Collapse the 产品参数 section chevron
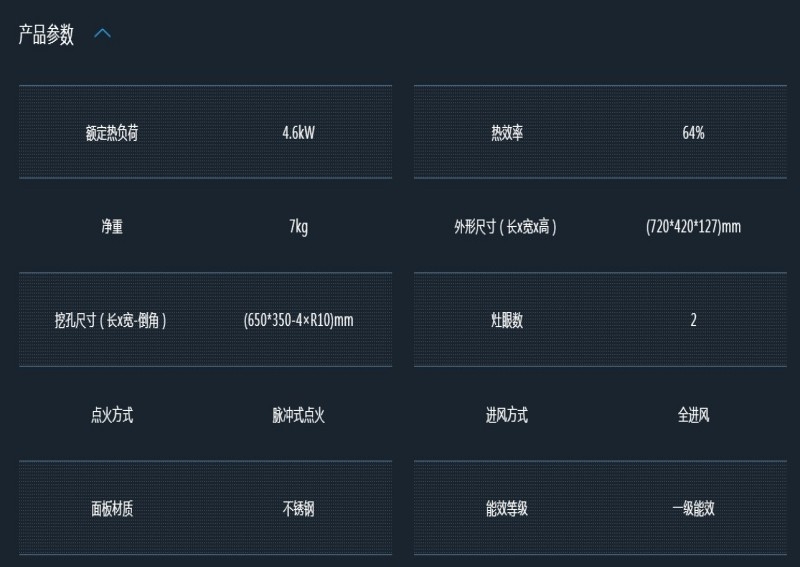This screenshot has width=800, height=567. [x=103, y=34]
